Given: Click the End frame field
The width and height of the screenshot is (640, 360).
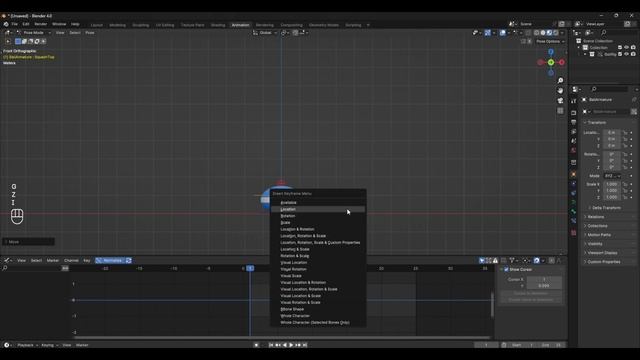Looking at the screenshot, I should (552, 345).
